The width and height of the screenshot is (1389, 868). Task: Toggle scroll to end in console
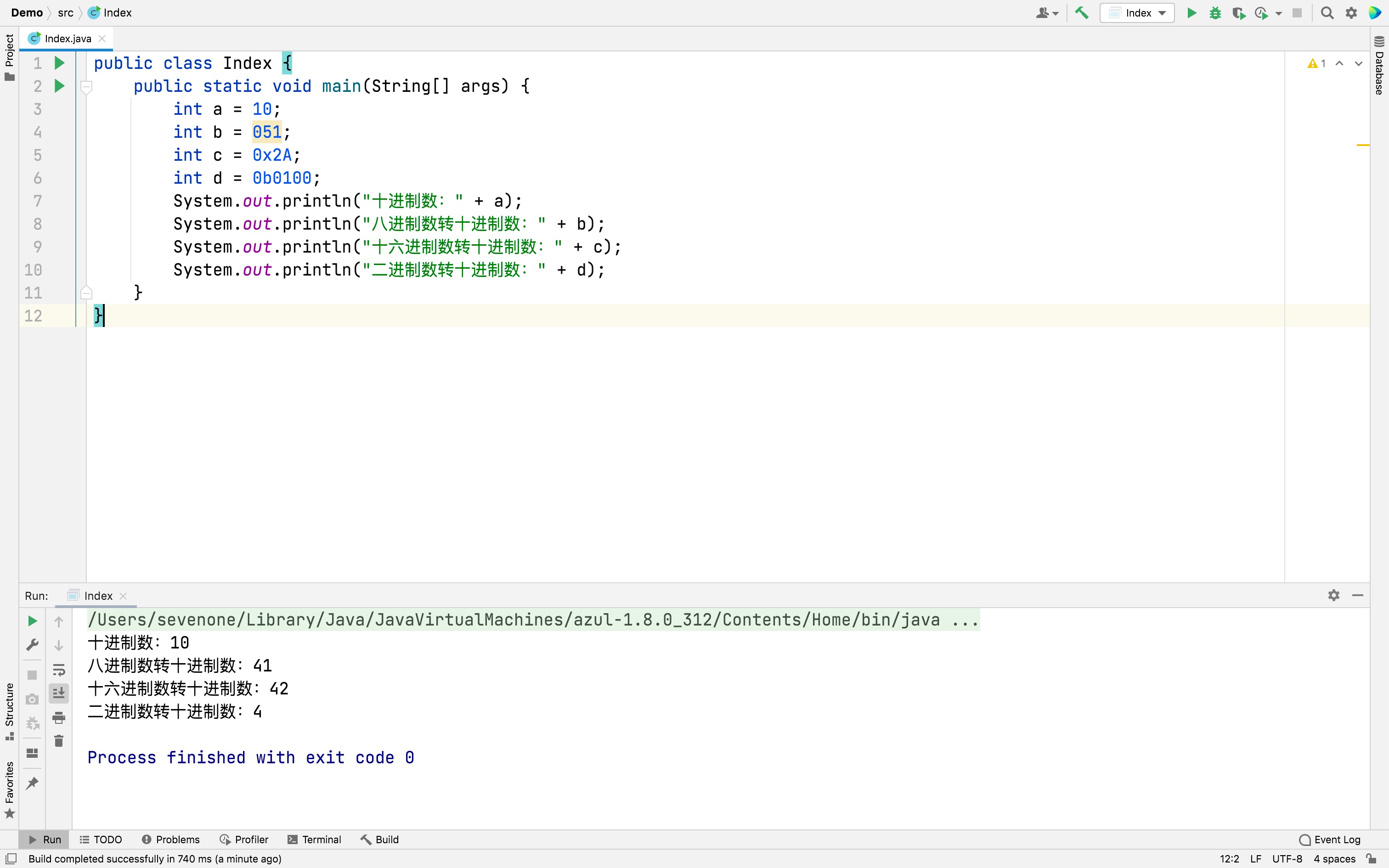[58, 693]
